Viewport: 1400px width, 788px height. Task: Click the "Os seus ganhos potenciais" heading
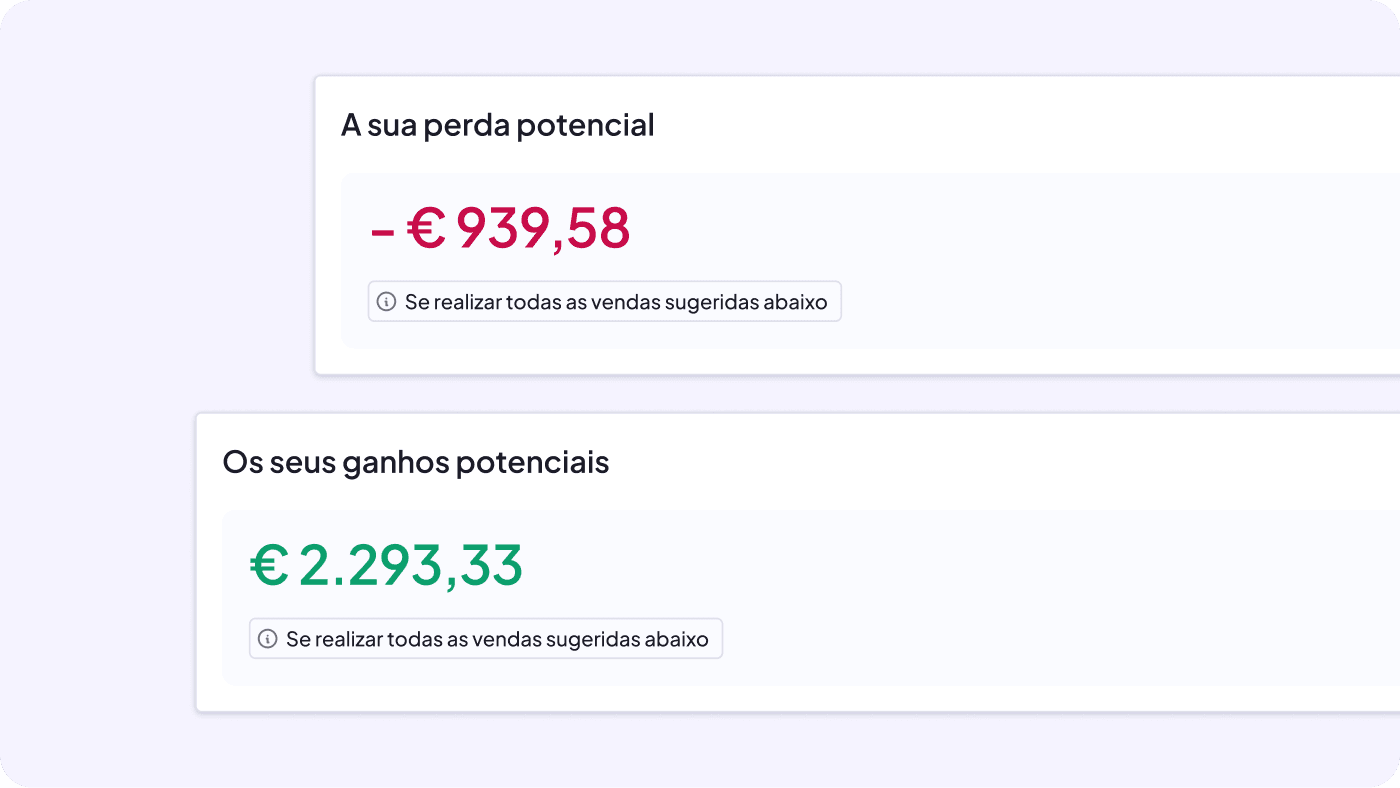tap(415, 463)
